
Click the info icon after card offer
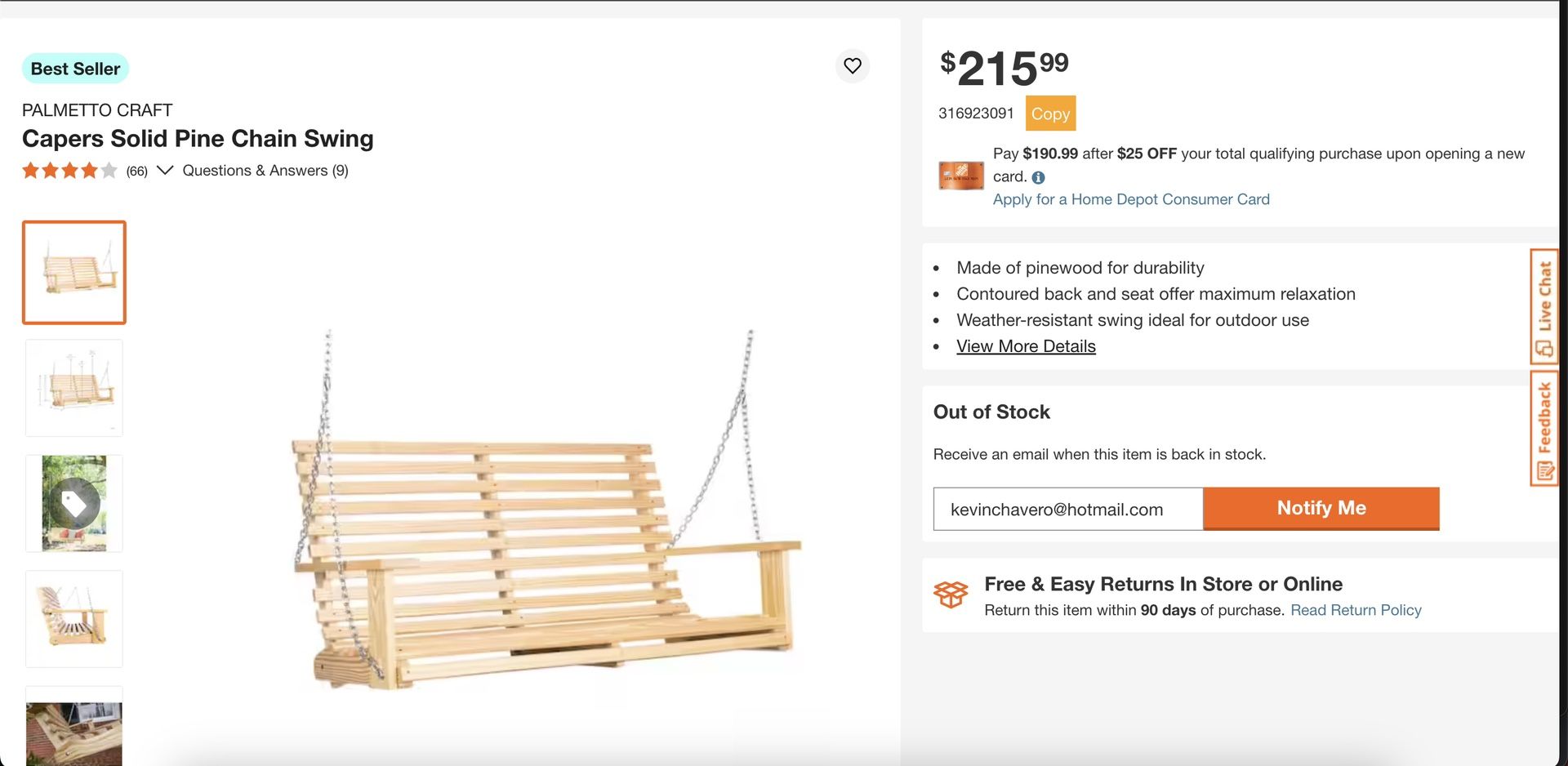coord(1038,177)
